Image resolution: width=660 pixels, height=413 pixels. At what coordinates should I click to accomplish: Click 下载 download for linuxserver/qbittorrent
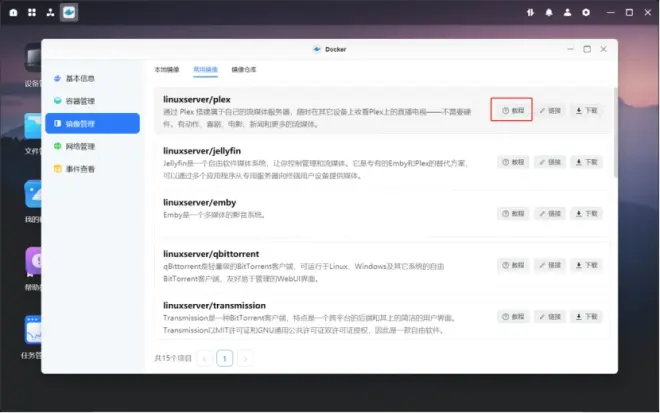pyautogui.click(x=587, y=265)
